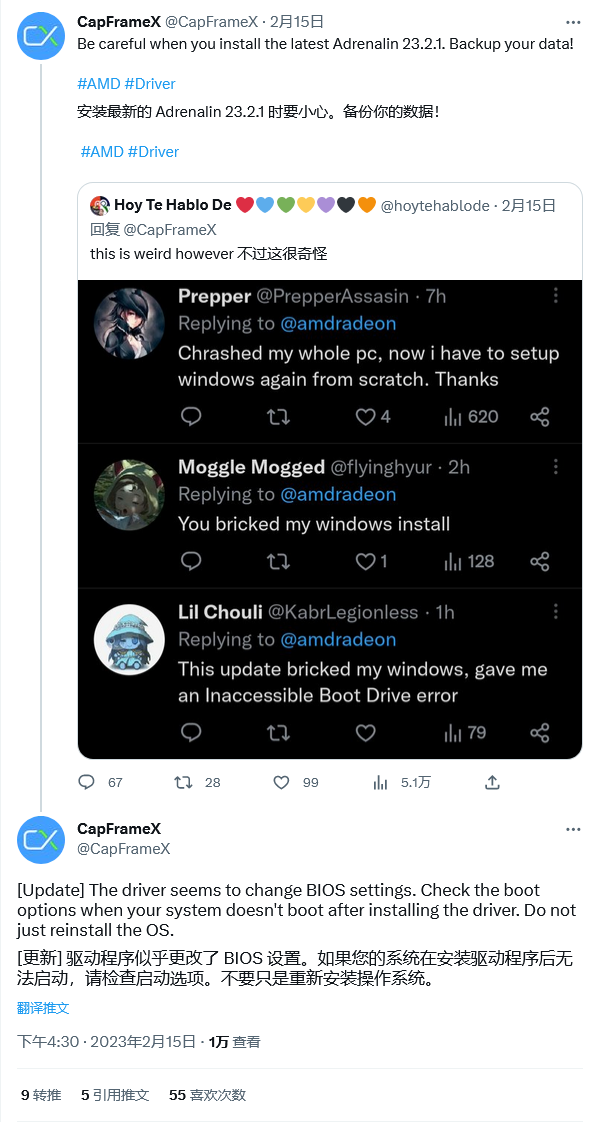Open the view analytics icon showing 5.1万

click(x=380, y=782)
